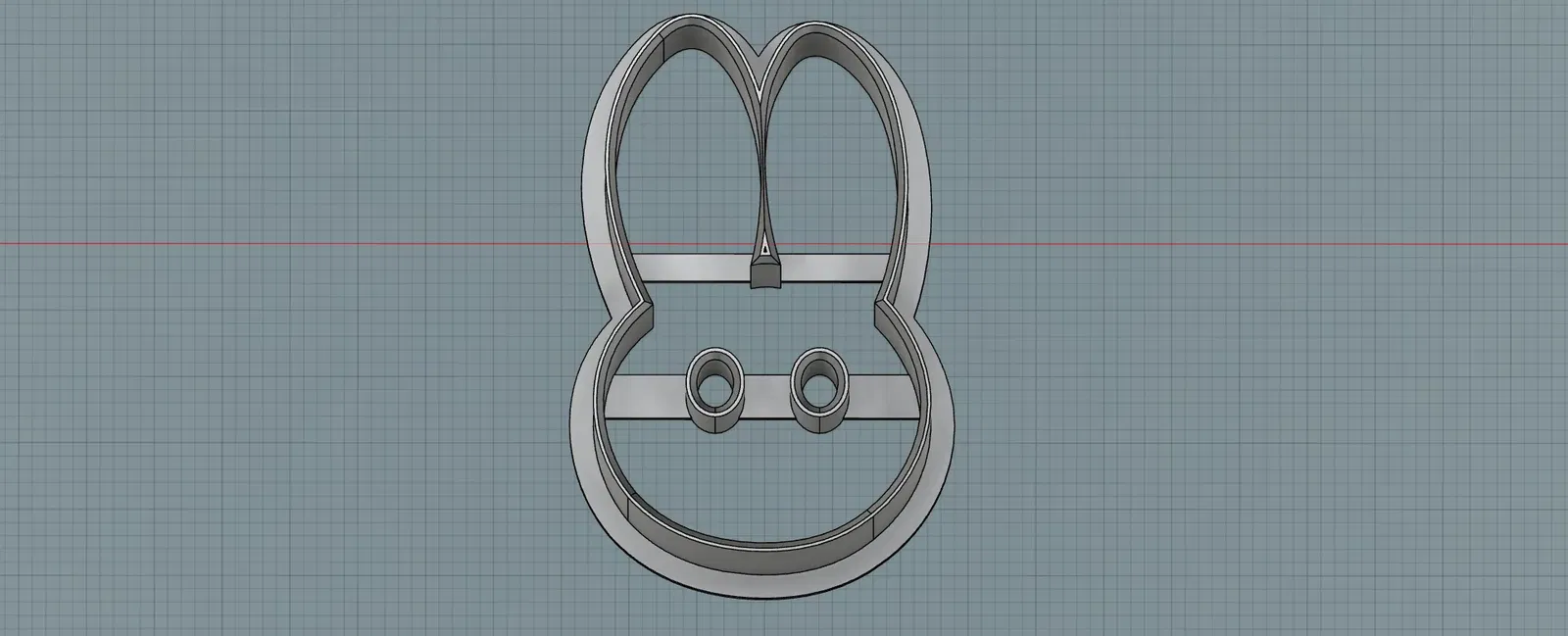The image size is (1568, 636).
Task: Select the left eye ring of the bunny cutter
Action: [x=715, y=392]
